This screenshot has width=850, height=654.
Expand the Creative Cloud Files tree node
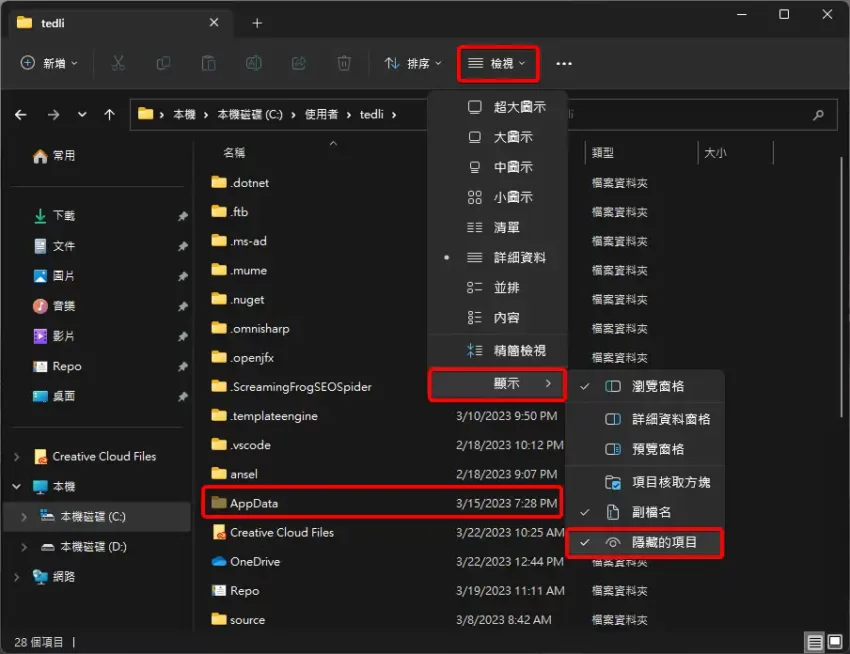tap(16, 457)
